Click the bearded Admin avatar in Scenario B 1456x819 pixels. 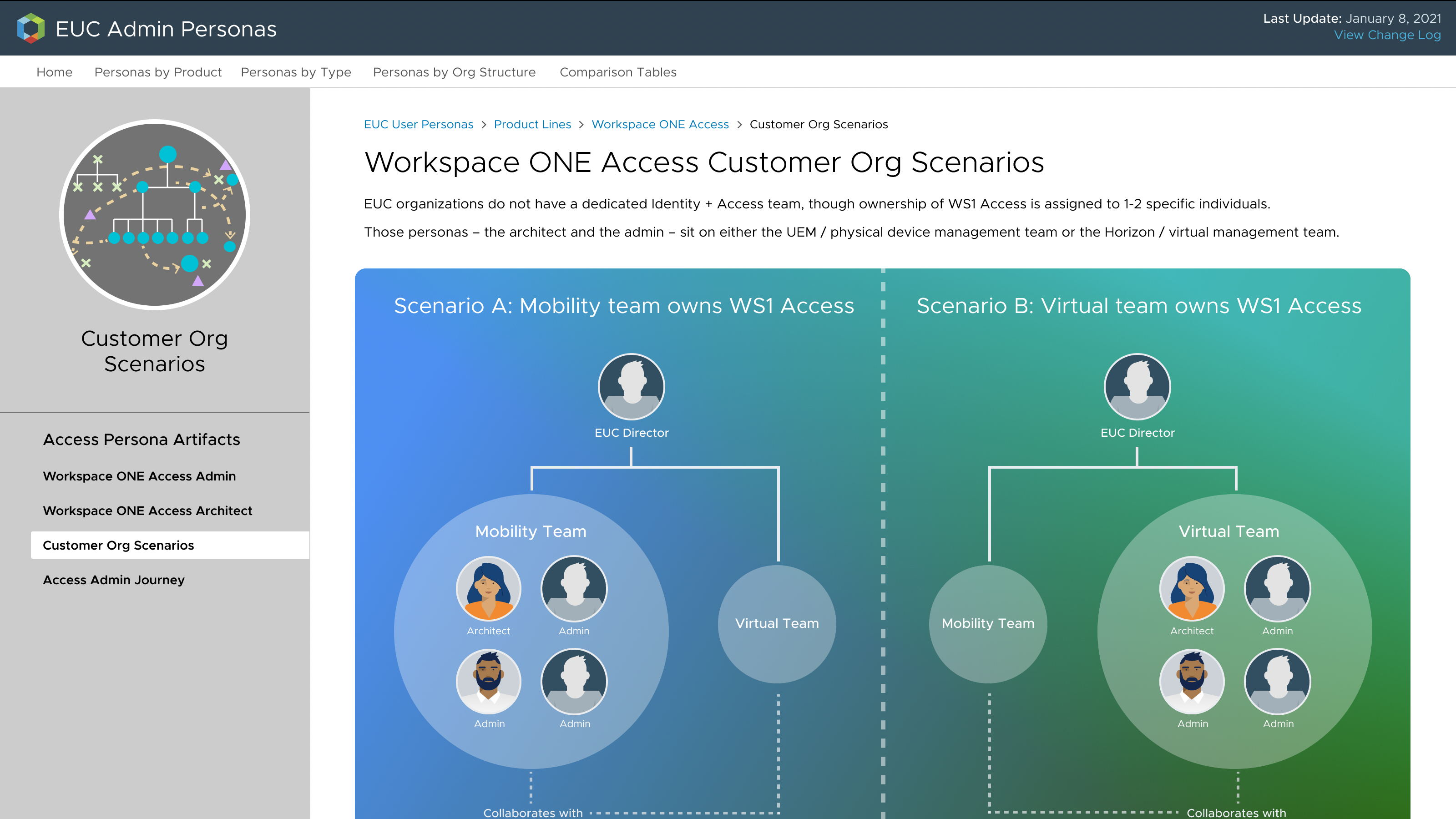tap(1192, 681)
